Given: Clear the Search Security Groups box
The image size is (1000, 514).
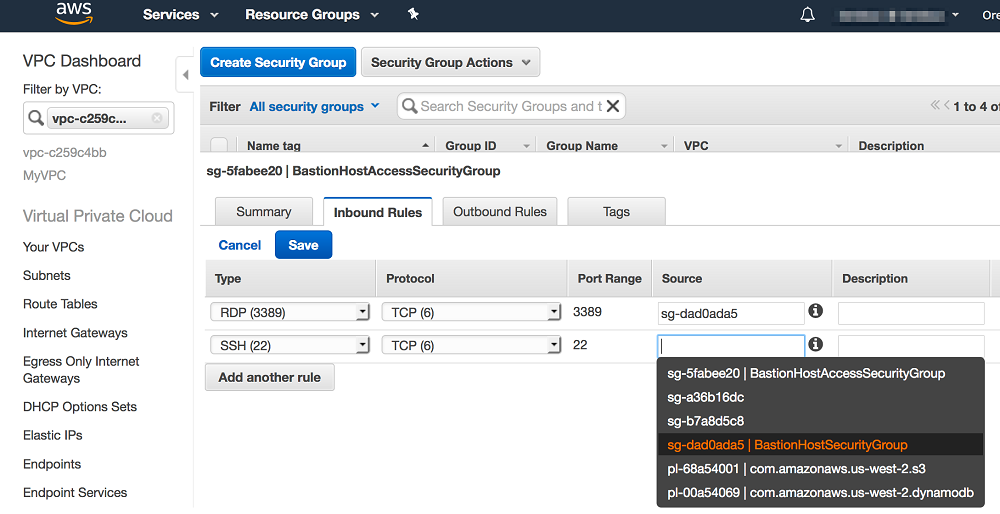Looking at the screenshot, I should (x=613, y=106).
